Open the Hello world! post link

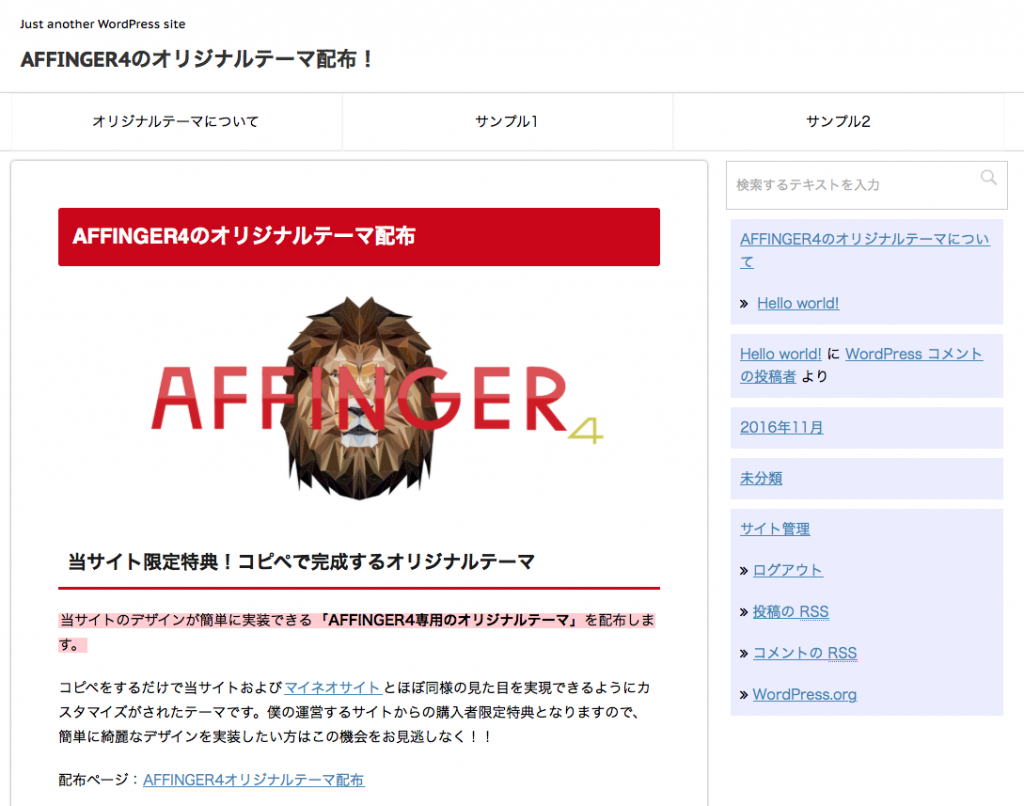pos(798,303)
